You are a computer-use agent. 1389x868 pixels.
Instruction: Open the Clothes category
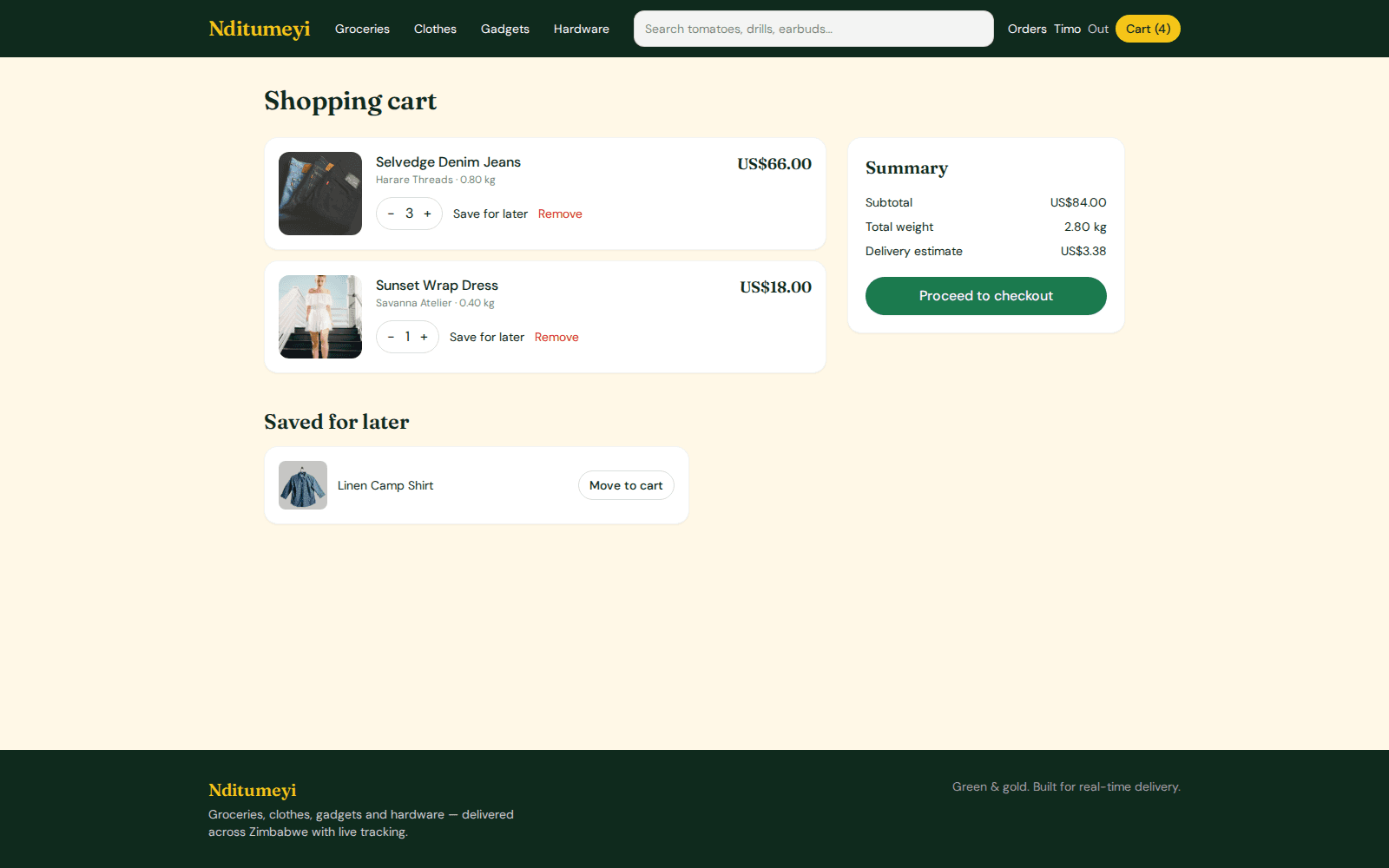coord(435,29)
